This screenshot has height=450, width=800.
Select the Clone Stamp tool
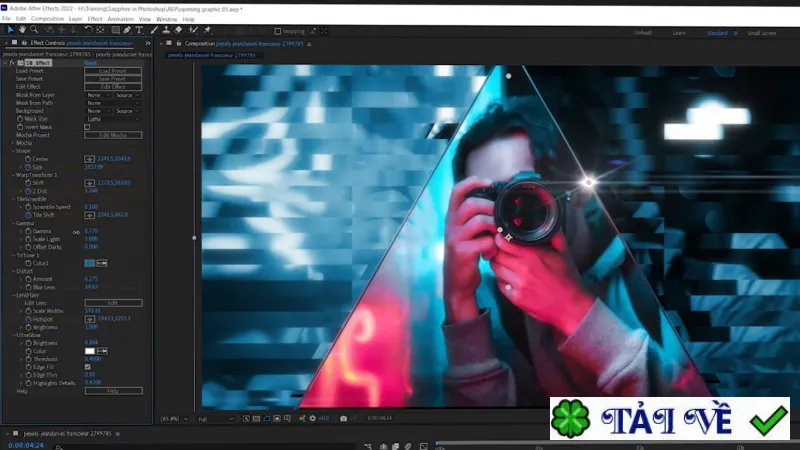tap(166, 31)
